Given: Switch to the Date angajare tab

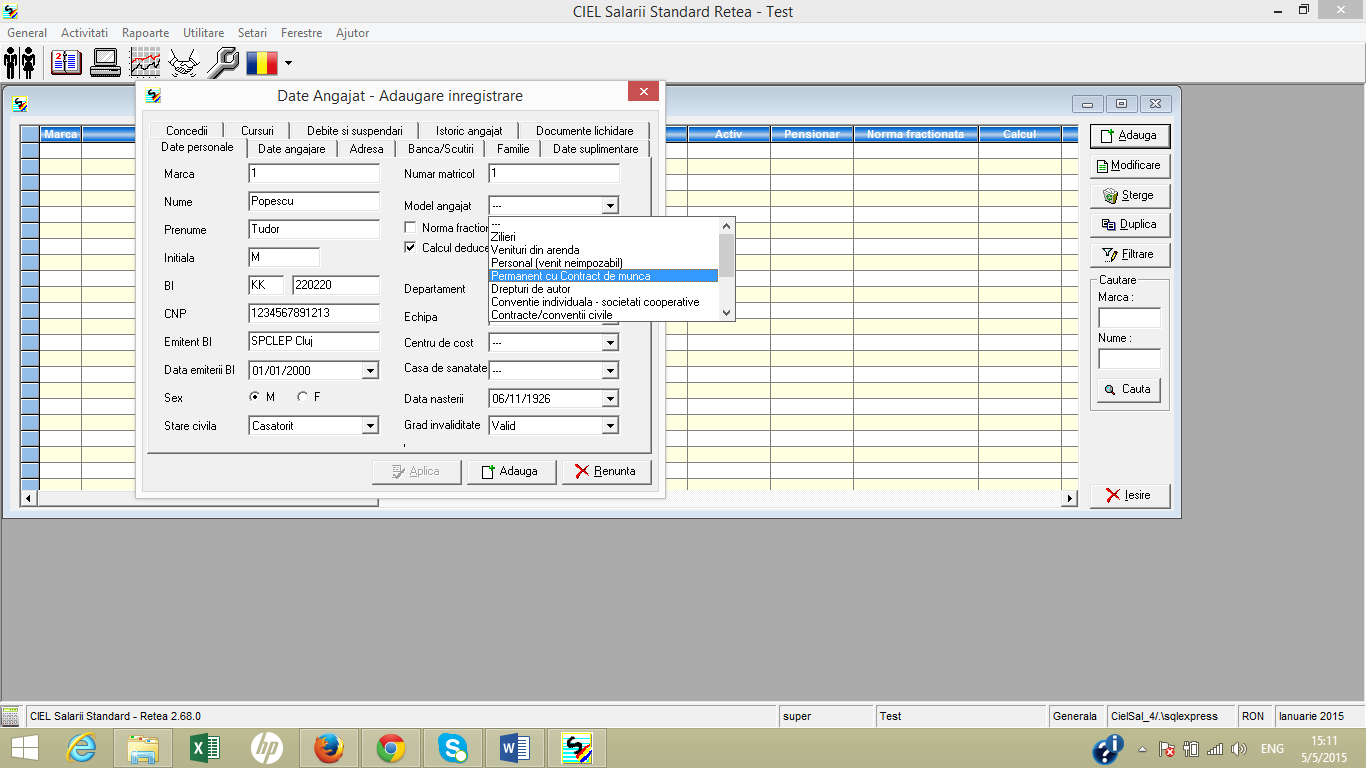Looking at the screenshot, I should point(292,149).
